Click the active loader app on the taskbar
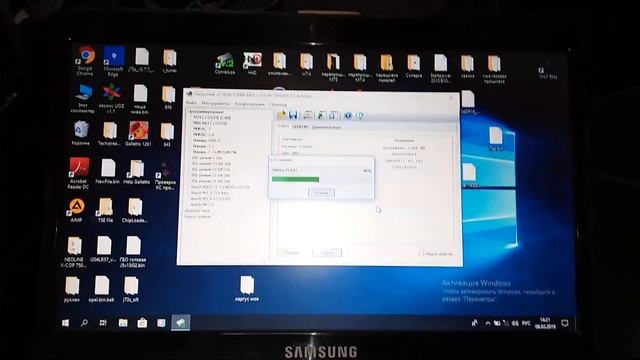The height and width of the screenshot is (360, 640). 180,323
